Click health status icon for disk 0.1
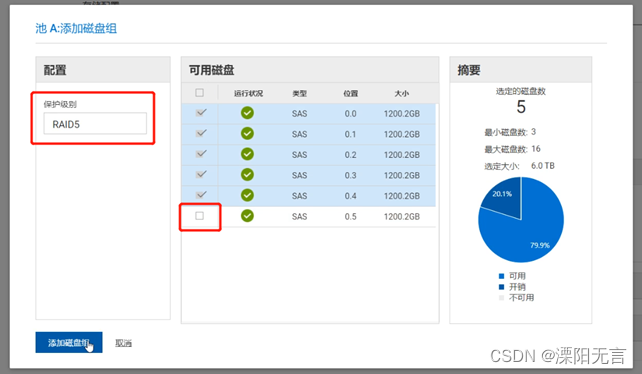The height and width of the screenshot is (374, 642). (x=247, y=134)
